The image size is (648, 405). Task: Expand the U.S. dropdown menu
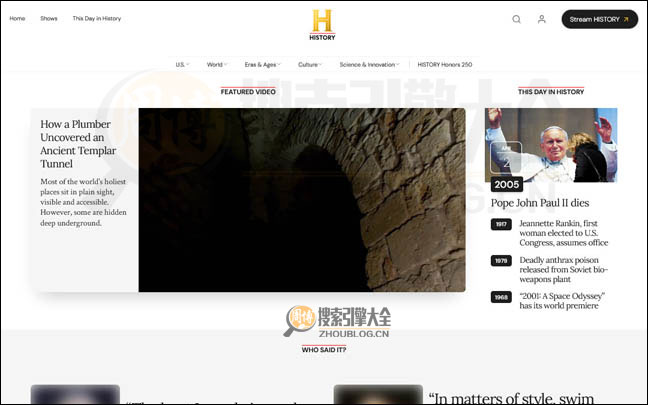[182, 64]
